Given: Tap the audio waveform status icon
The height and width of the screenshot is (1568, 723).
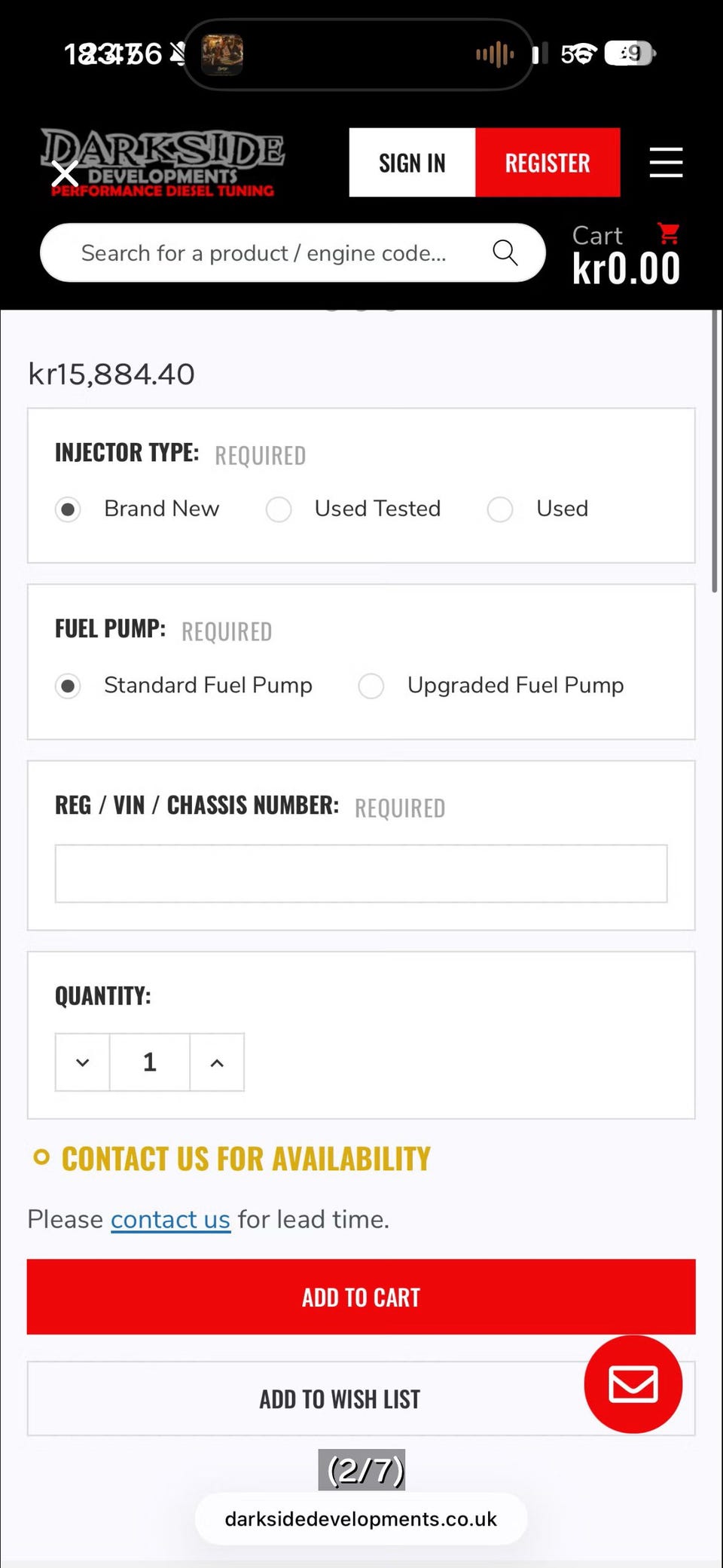Looking at the screenshot, I should pyautogui.click(x=495, y=54).
